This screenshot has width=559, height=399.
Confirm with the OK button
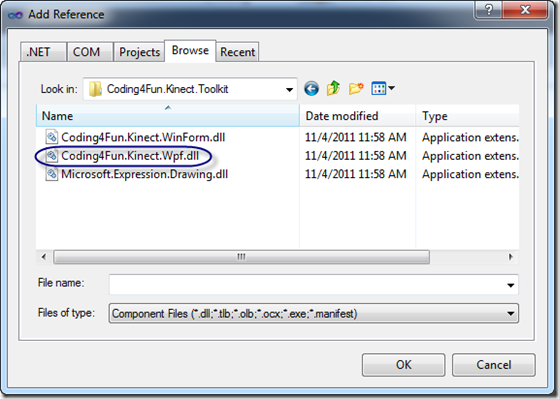403,365
